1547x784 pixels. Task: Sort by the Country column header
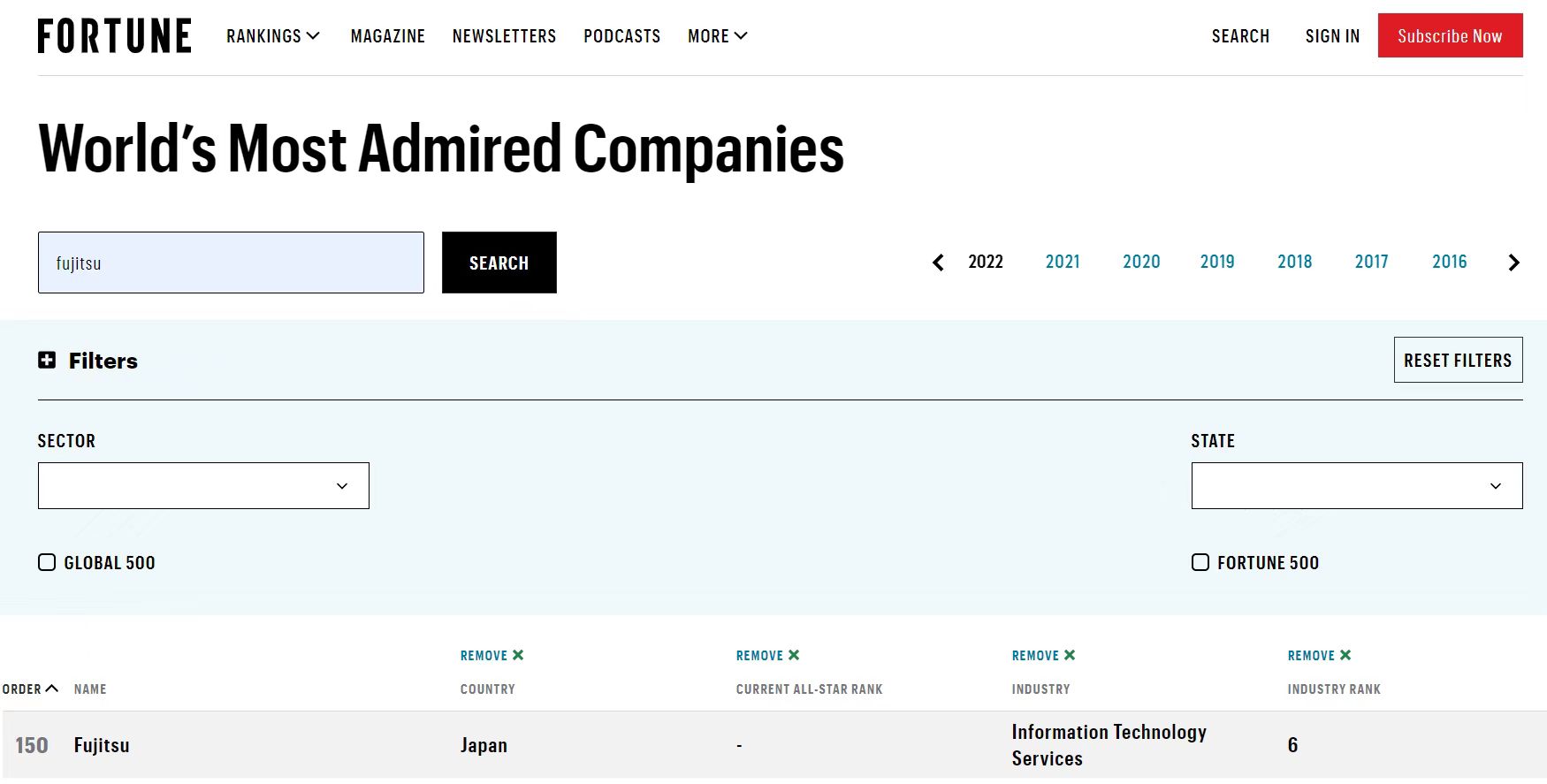tap(487, 689)
